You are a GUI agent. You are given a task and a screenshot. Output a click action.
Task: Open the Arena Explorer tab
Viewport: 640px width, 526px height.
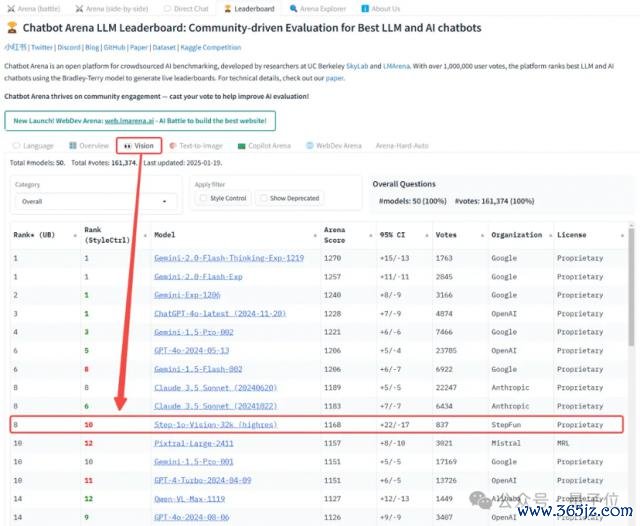tap(318, 9)
